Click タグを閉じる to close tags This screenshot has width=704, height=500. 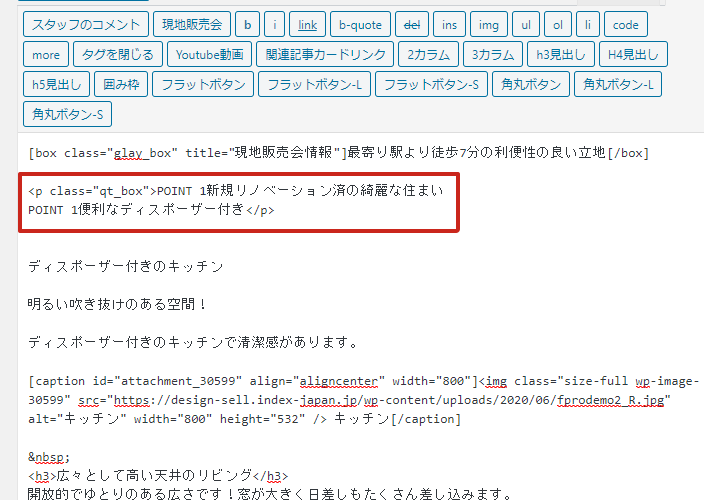coord(117,54)
